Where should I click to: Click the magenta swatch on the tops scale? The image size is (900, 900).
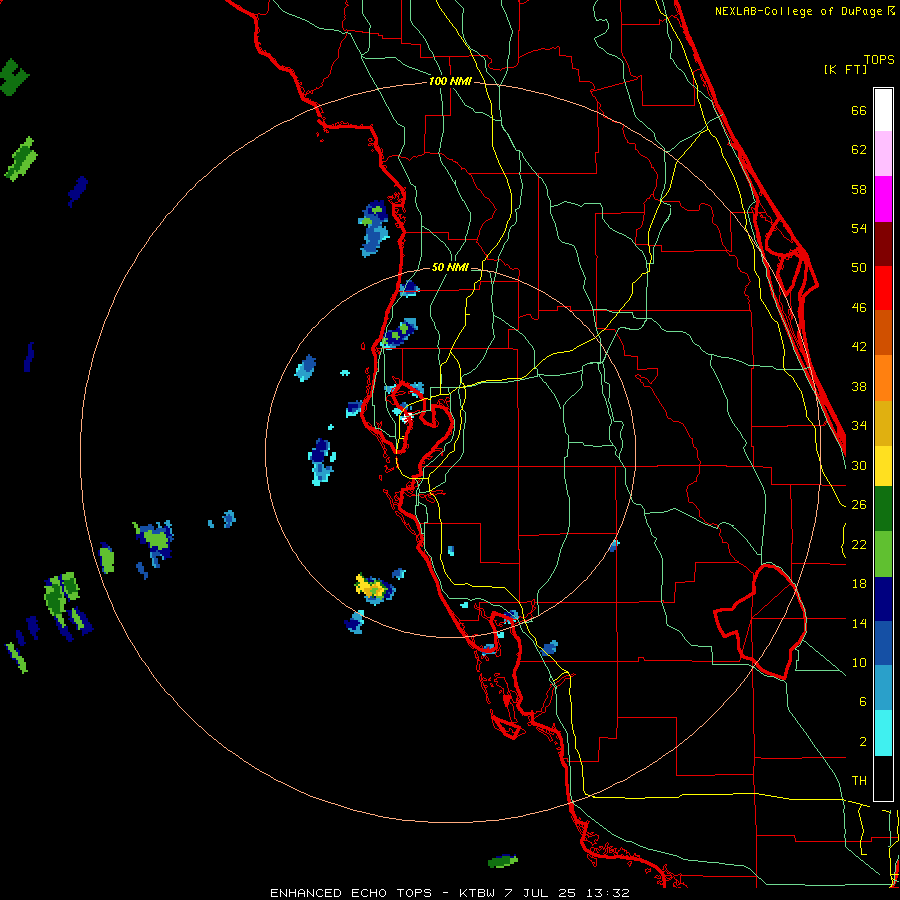(883, 199)
